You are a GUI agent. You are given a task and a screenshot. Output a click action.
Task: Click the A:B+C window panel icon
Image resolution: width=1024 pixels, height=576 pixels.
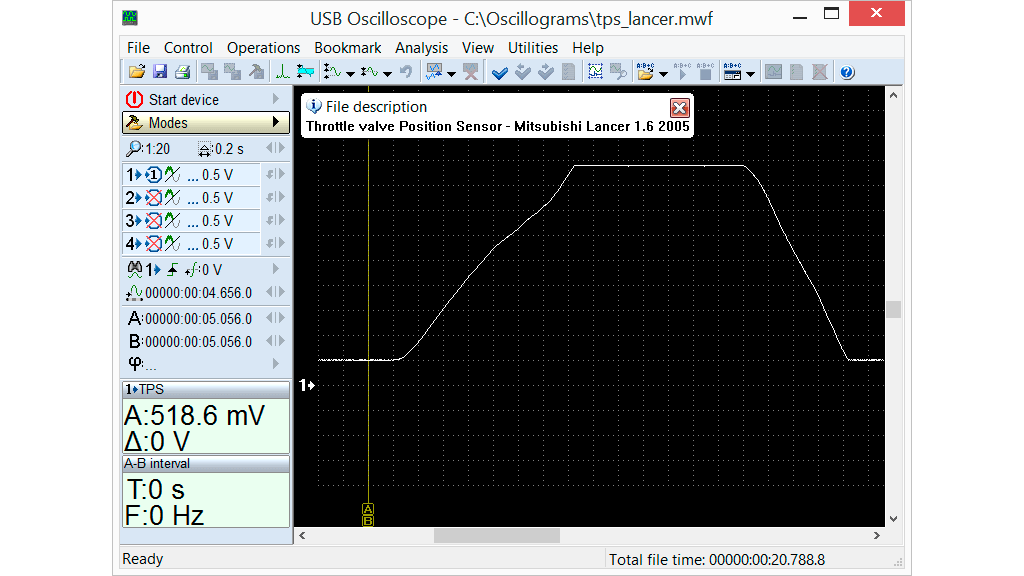click(733, 72)
